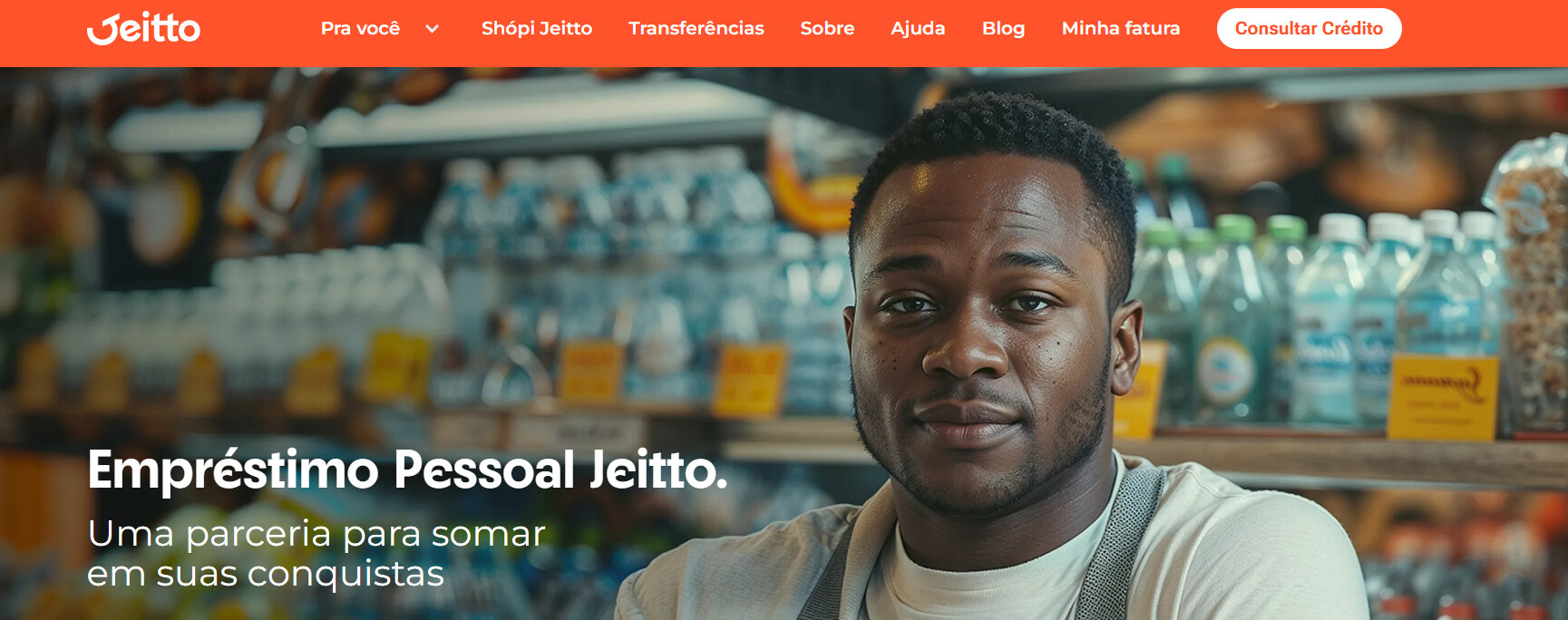This screenshot has height=620, width=1568.
Task: Go to Transferências
Action: click(x=696, y=28)
